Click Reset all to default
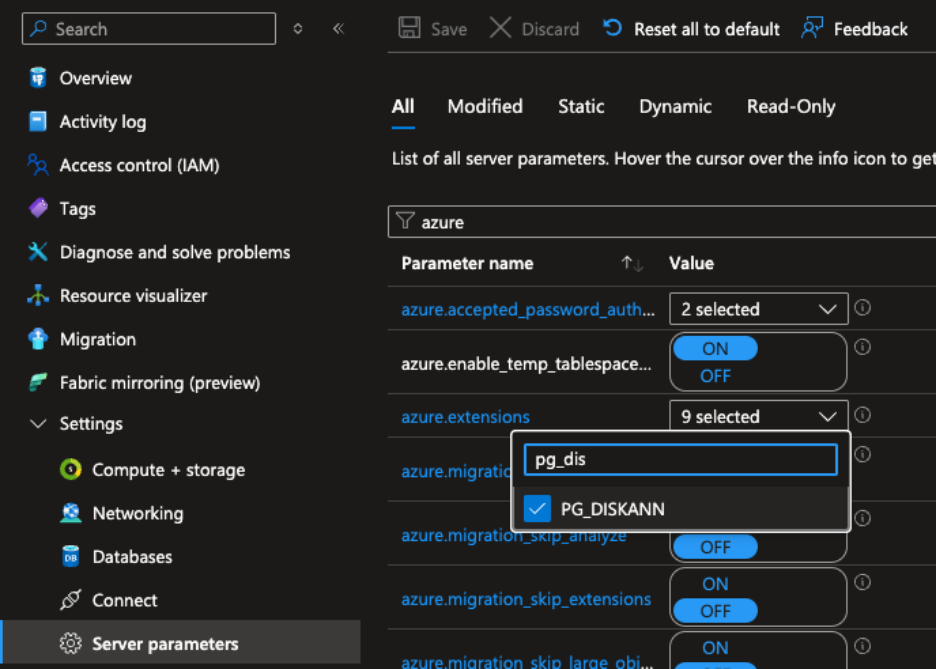The height and width of the screenshot is (669, 936). pos(692,29)
